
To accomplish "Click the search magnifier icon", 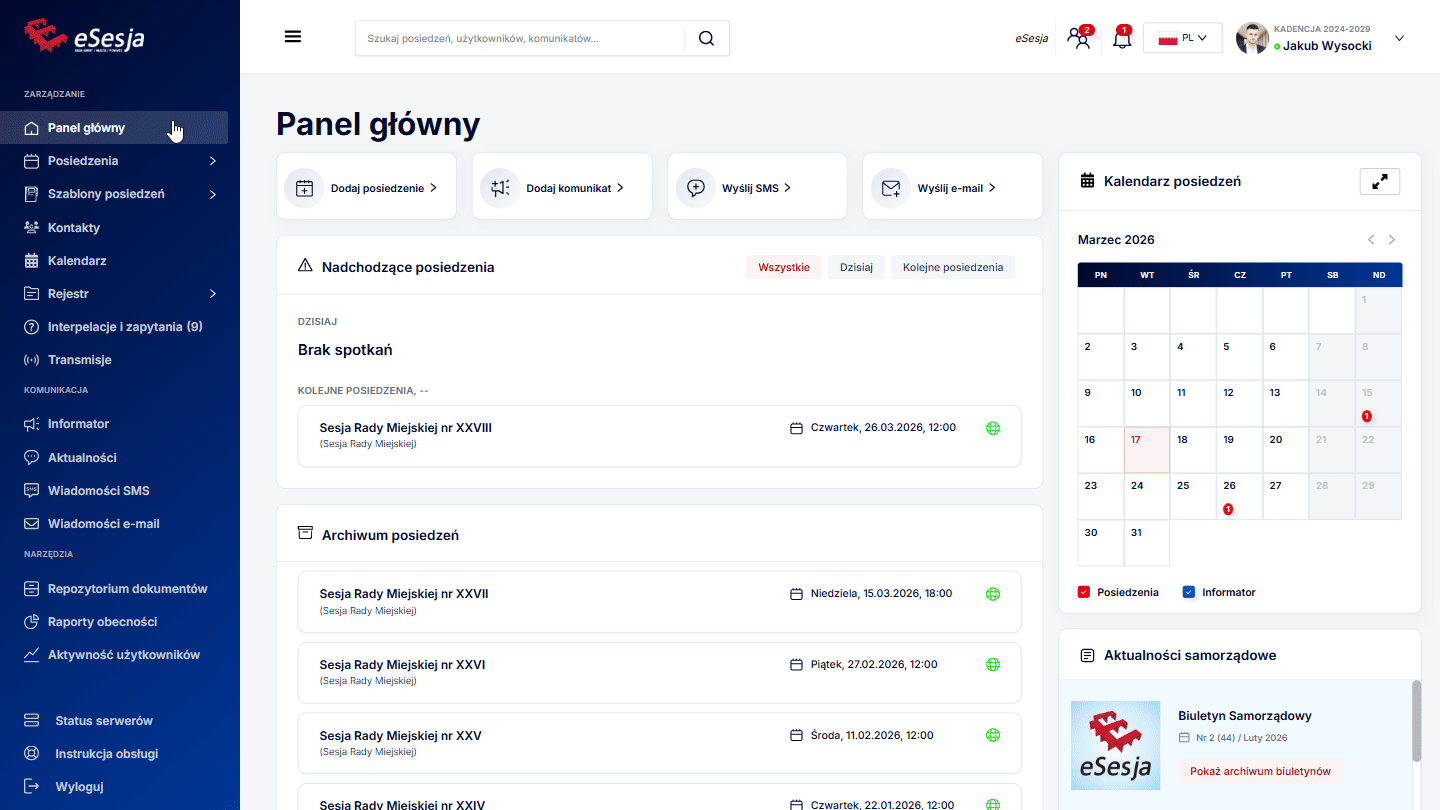I will 706,38.
